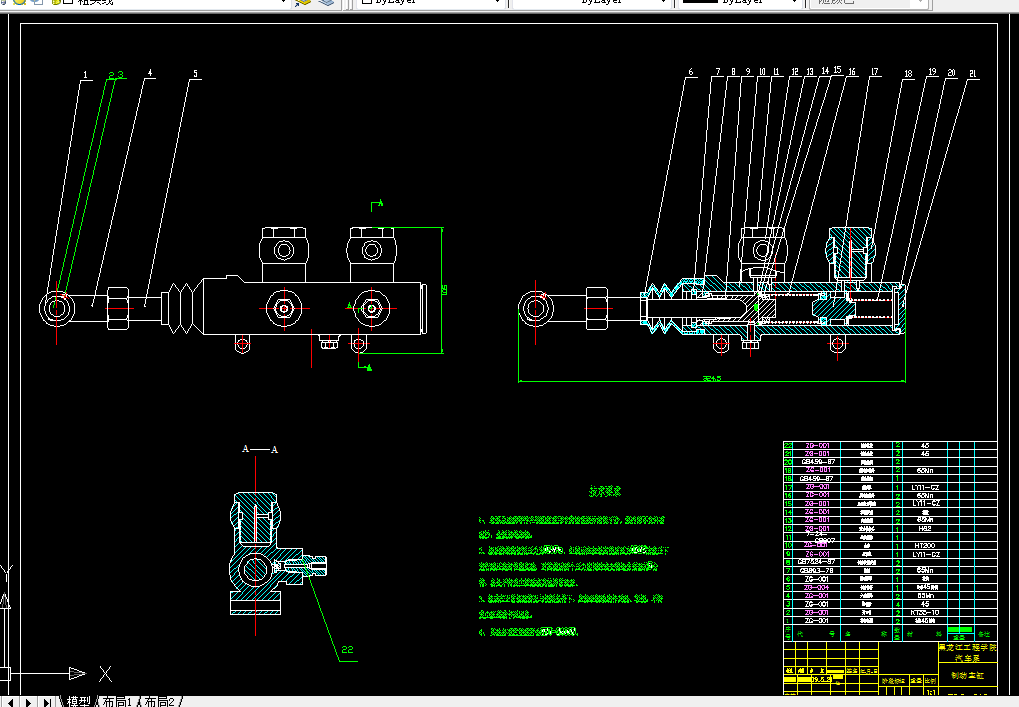Screen dimensions: 1019x707
Task: Select balloon number 21 label in drawing
Action: pyautogui.click(x=973, y=74)
